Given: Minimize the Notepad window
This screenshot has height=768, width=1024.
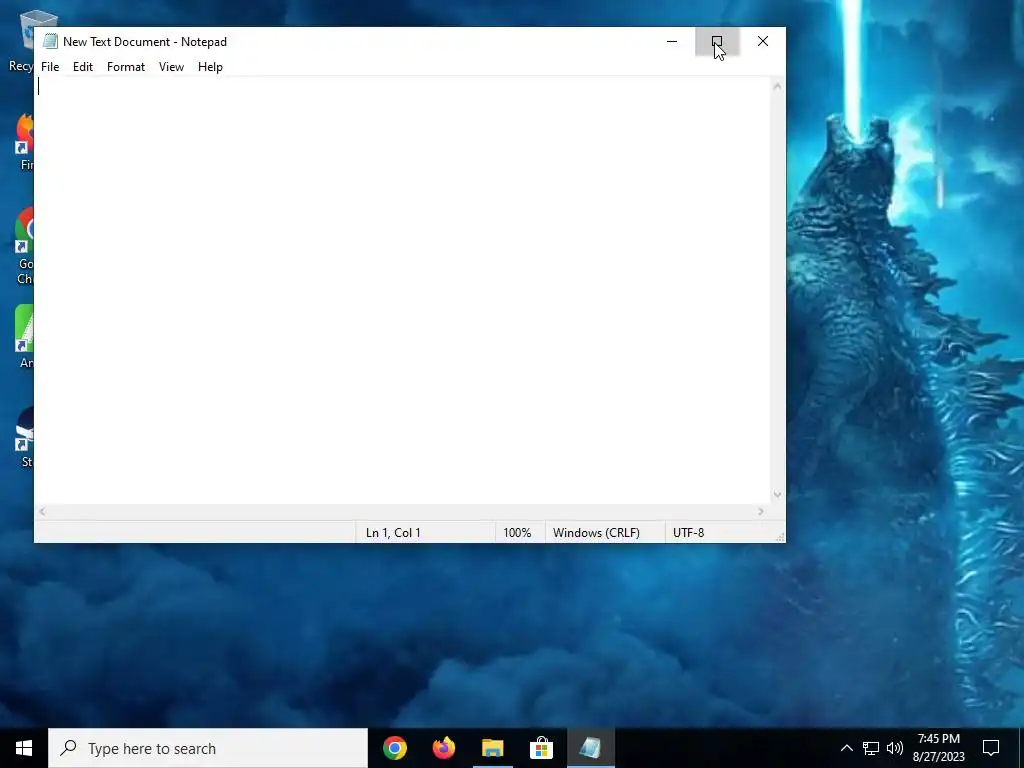Looking at the screenshot, I should click(x=672, y=41).
